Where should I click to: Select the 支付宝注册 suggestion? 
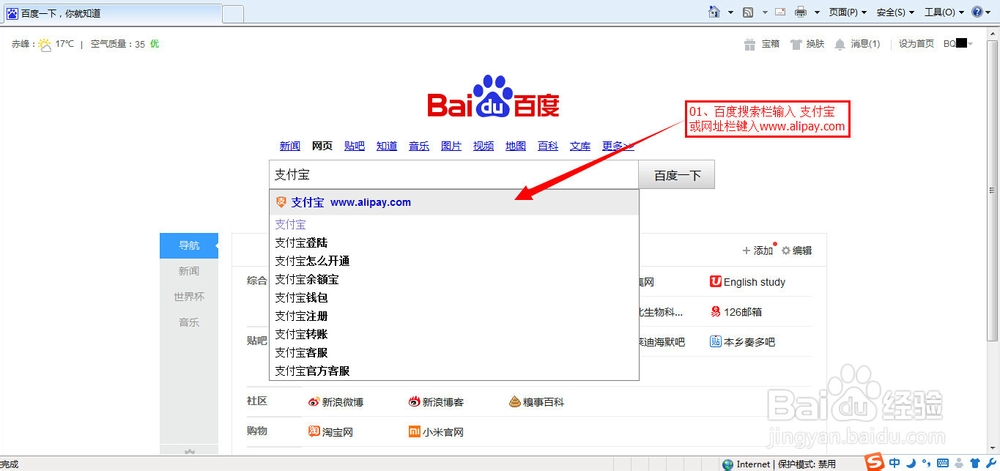(x=454, y=316)
